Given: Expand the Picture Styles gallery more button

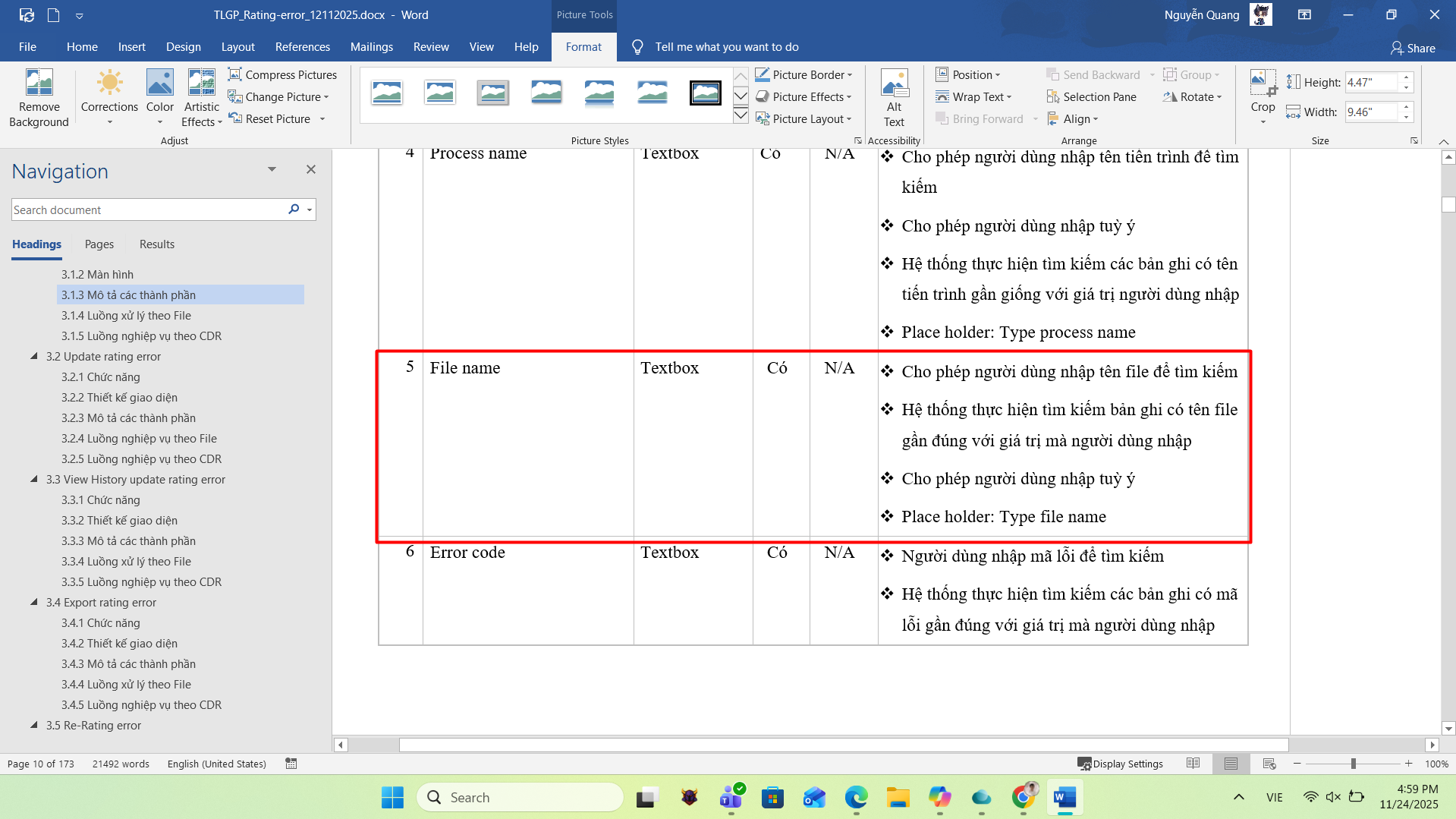Looking at the screenshot, I should pos(741,116).
